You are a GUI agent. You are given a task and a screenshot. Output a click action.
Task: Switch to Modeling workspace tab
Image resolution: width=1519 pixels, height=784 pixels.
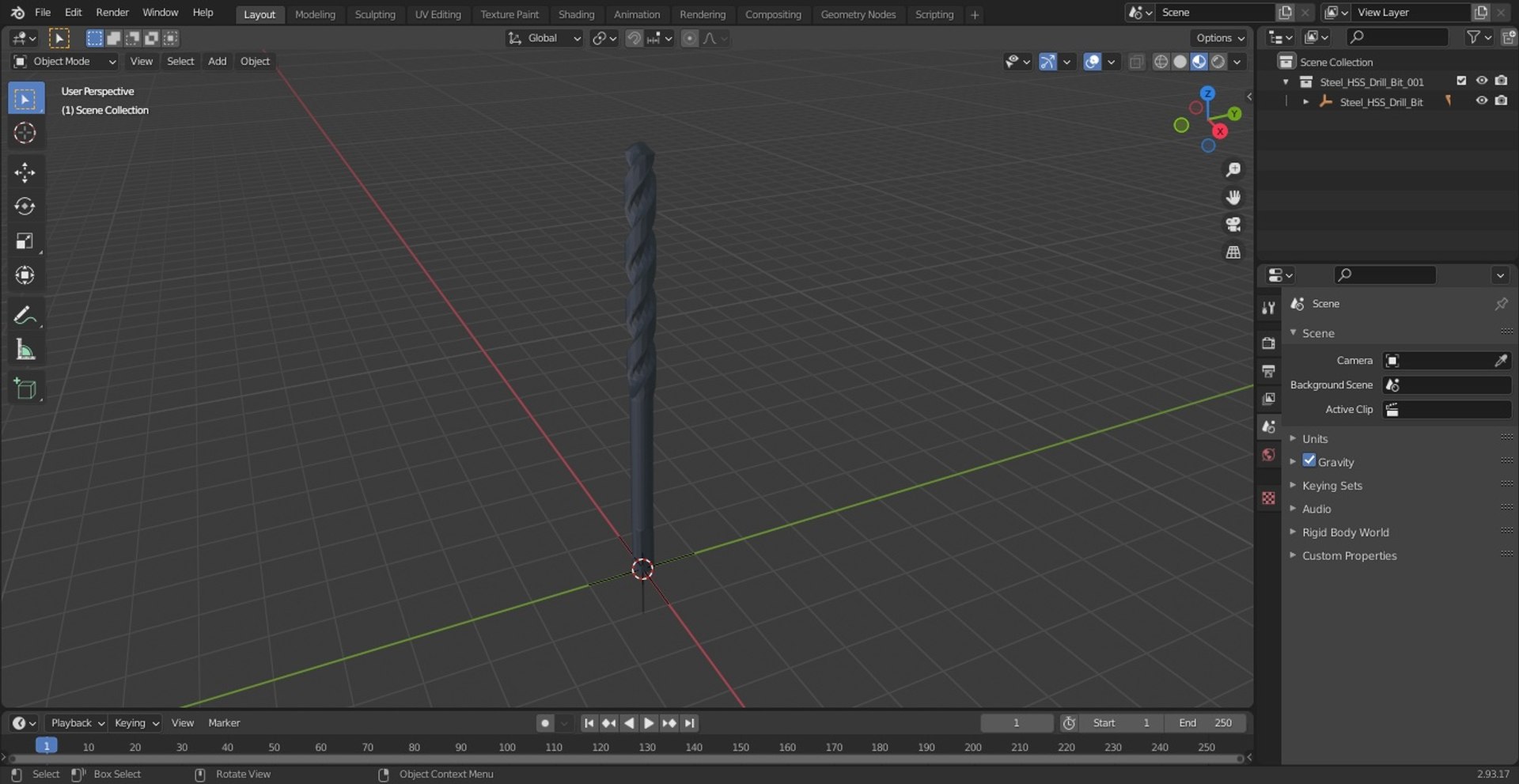pyautogui.click(x=315, y=14)
